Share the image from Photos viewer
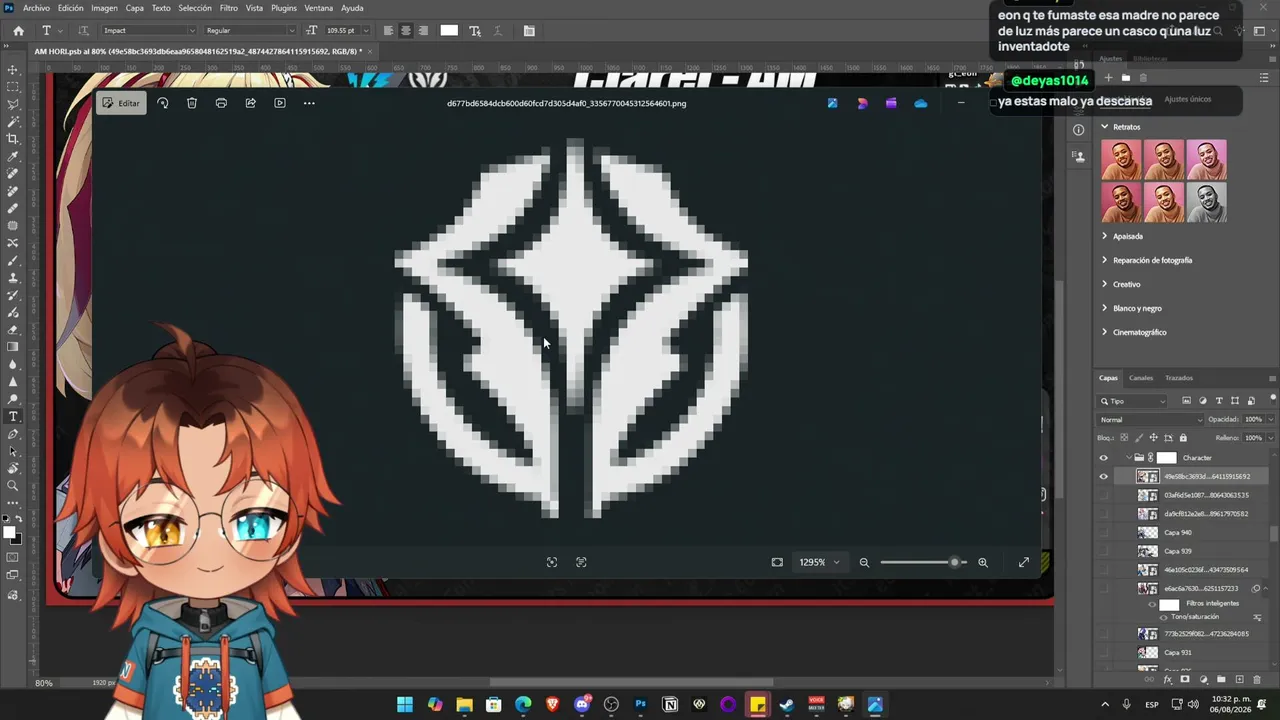 250,103
